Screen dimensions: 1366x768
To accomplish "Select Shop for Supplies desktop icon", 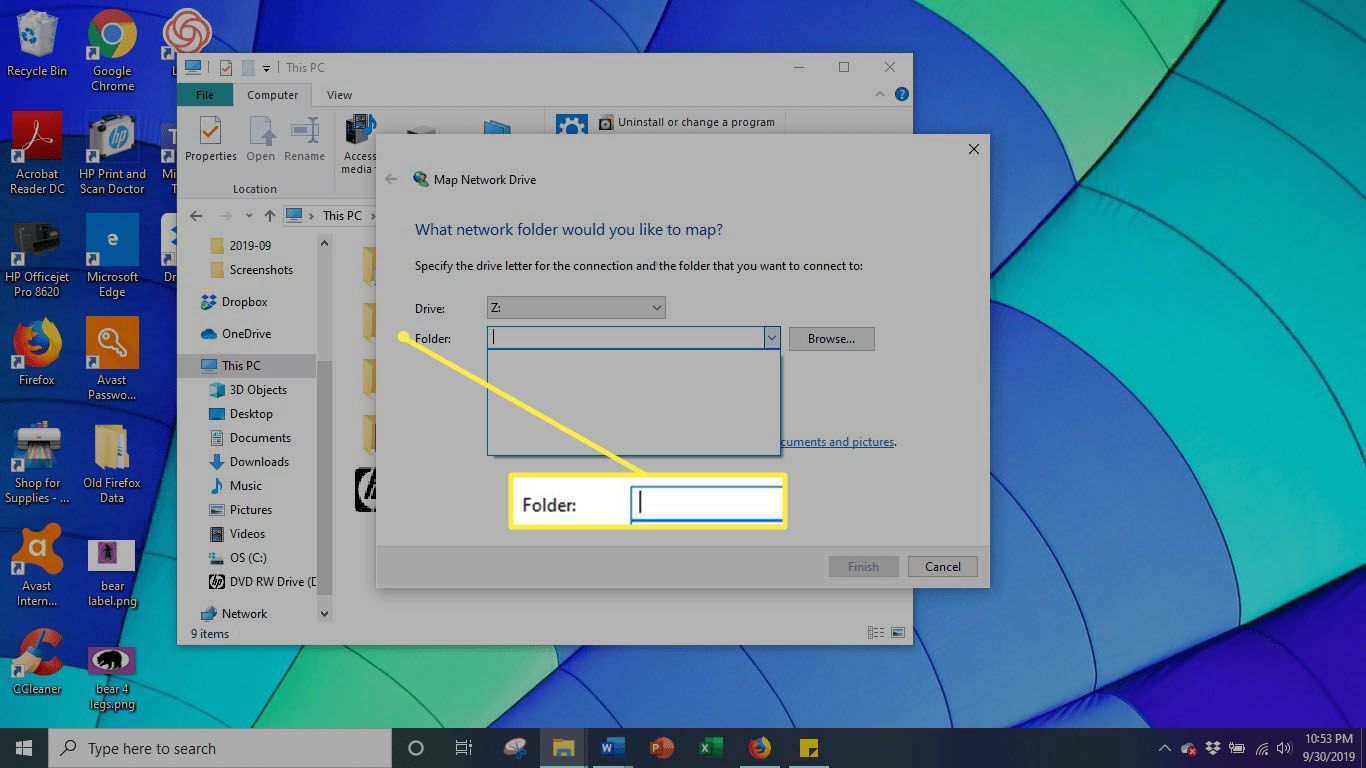I will [37, 463].
